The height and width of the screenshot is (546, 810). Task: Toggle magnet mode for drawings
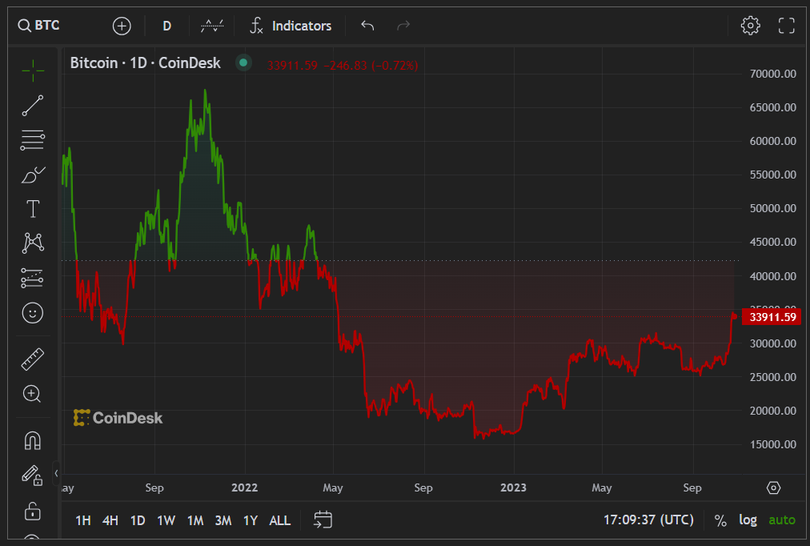click(33, 440)
